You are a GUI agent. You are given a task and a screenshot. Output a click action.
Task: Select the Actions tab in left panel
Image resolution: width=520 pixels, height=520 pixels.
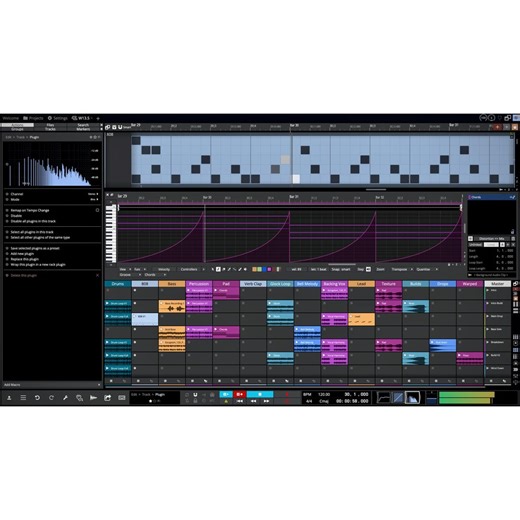click(x=17, y=125)
